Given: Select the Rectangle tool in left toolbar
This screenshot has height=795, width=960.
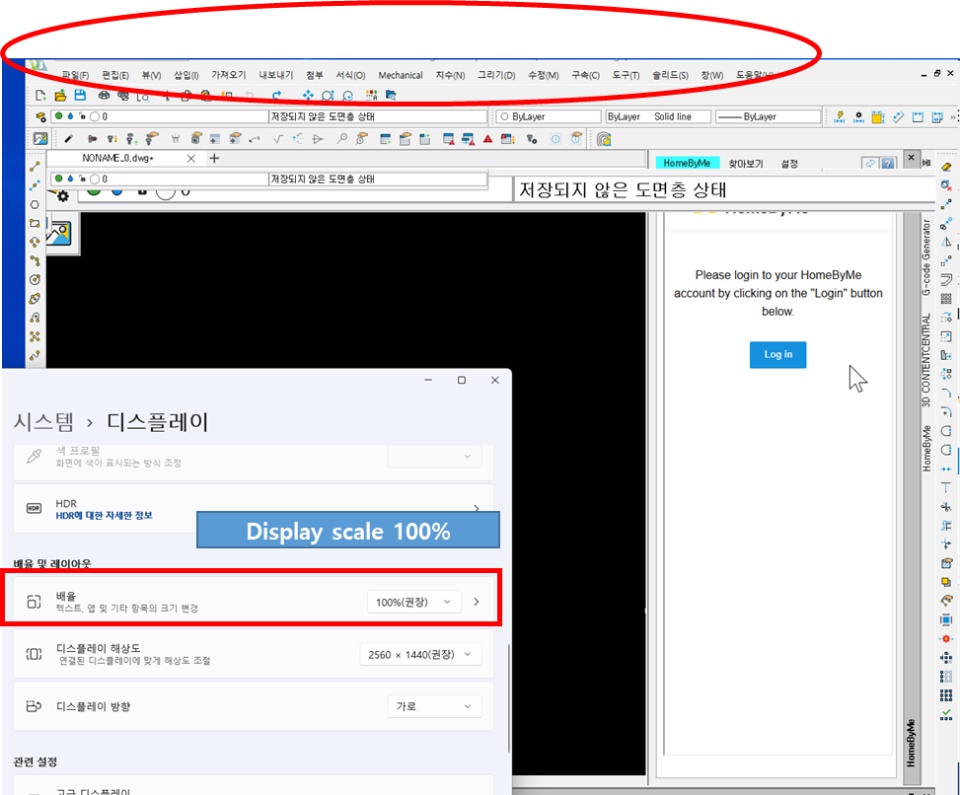Looking at the screenshot, I should [x=35, y=224].
